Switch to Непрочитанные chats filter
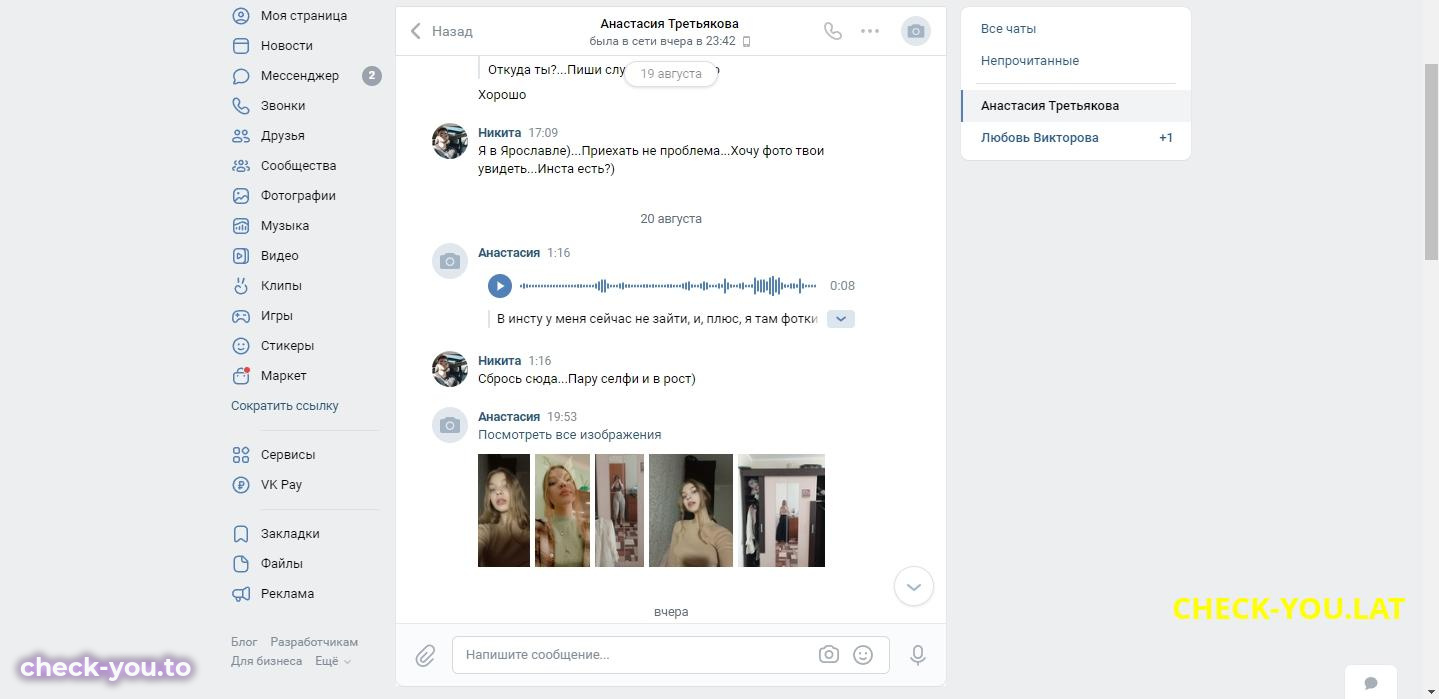 pos(1030,61)
